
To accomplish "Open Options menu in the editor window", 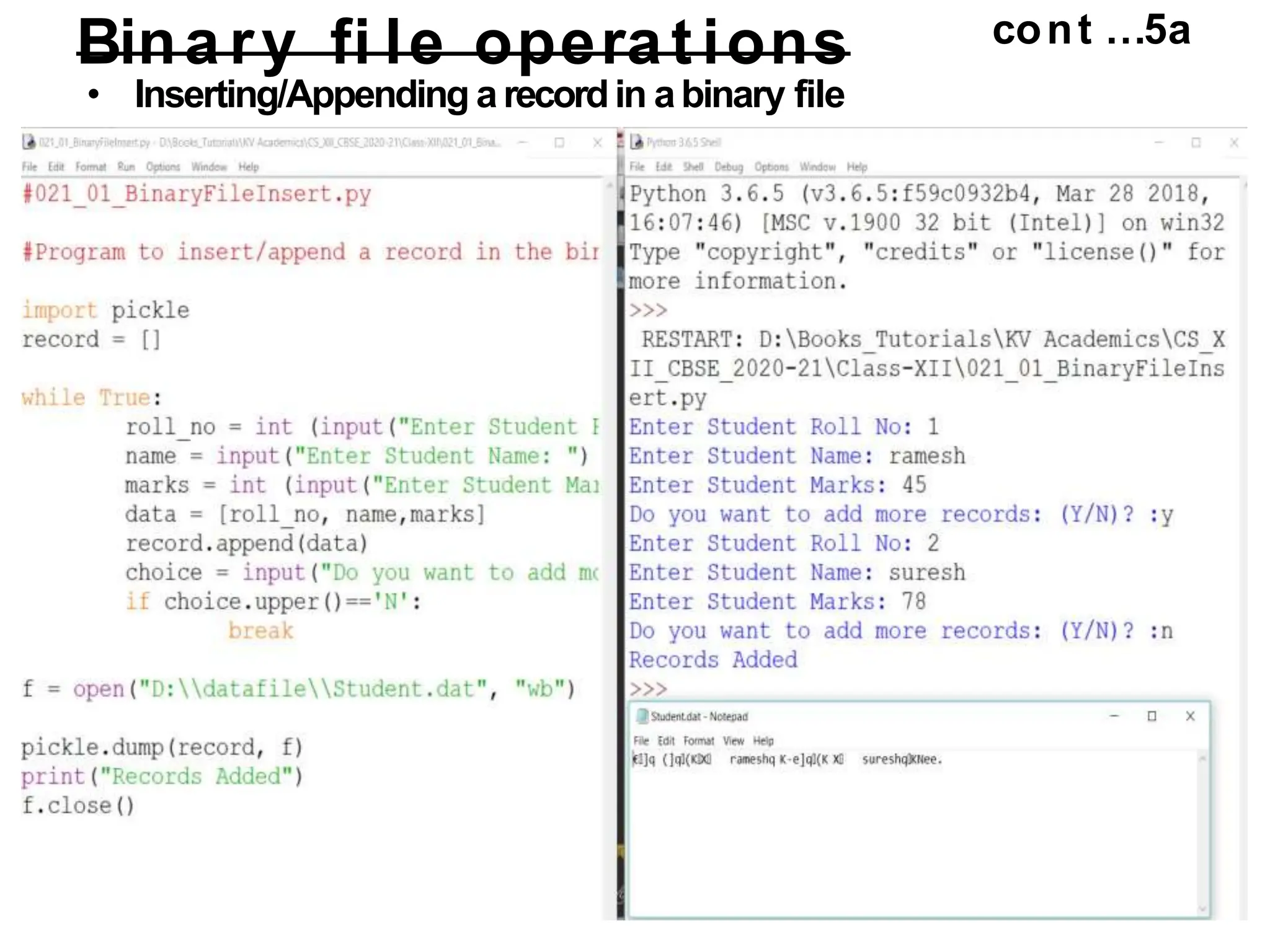I will tap(163, 167).
